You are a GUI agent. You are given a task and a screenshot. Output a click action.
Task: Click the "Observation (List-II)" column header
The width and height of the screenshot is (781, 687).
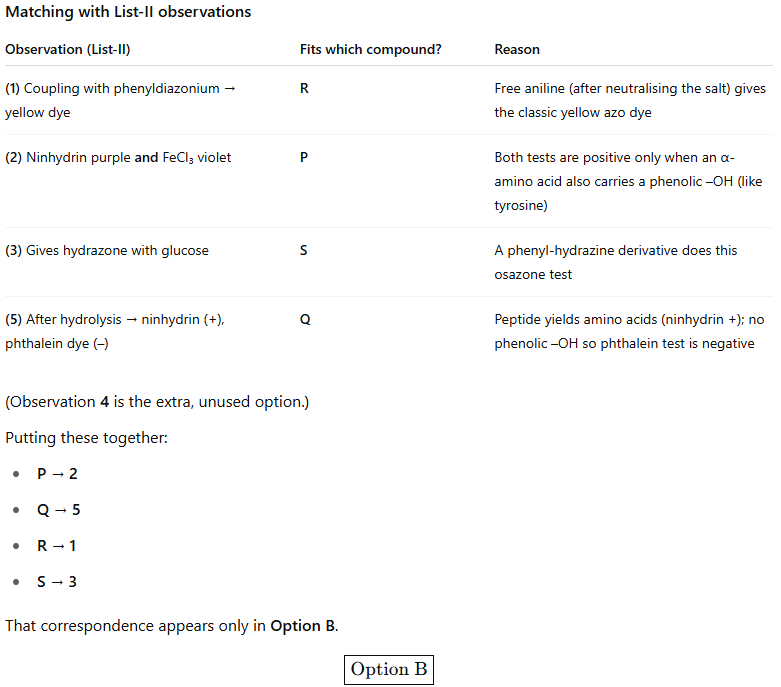68,49
